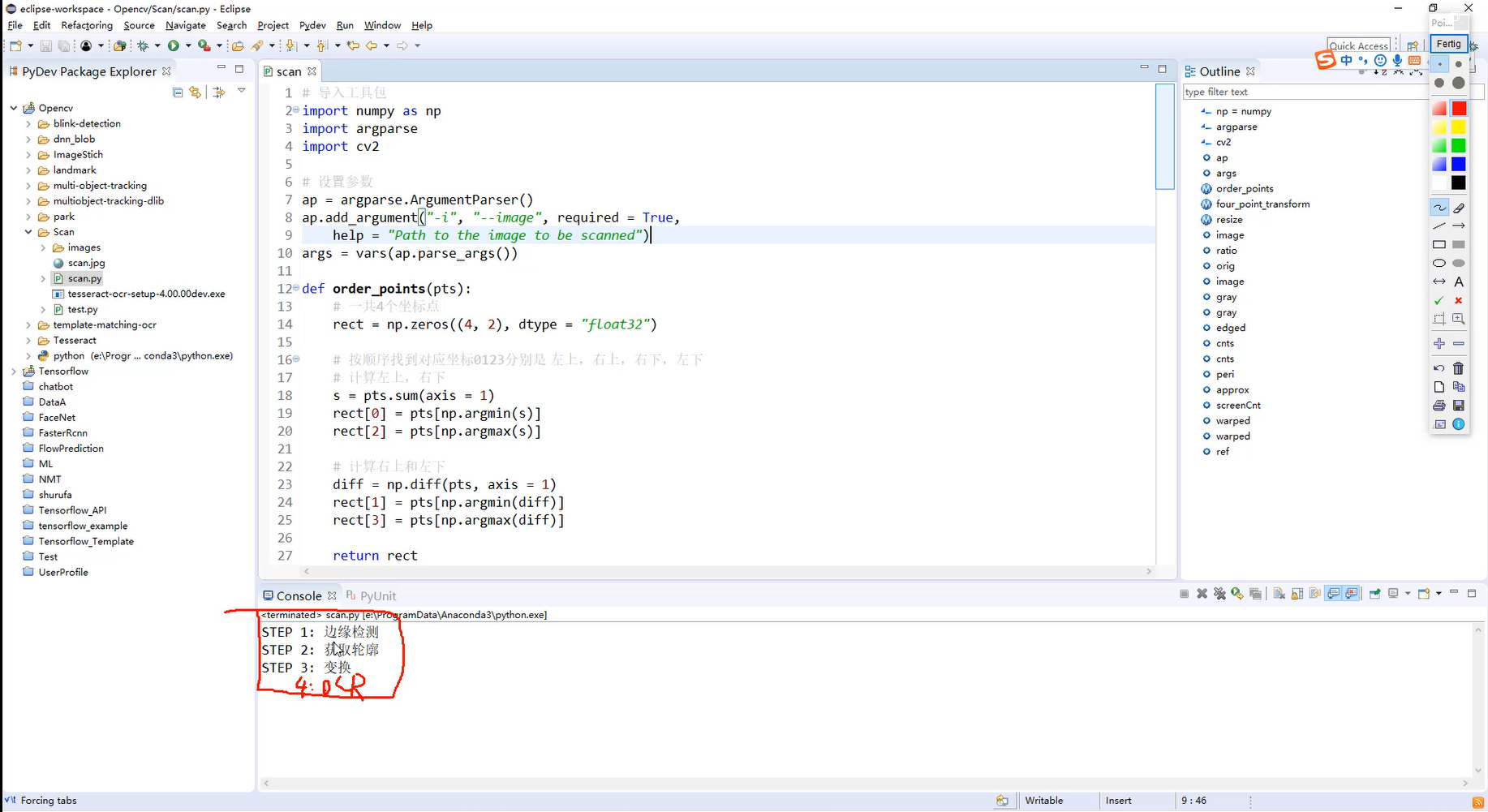Click the Debug bug icon
Screen dimensions: 1488x812
(x=143, y=46)
